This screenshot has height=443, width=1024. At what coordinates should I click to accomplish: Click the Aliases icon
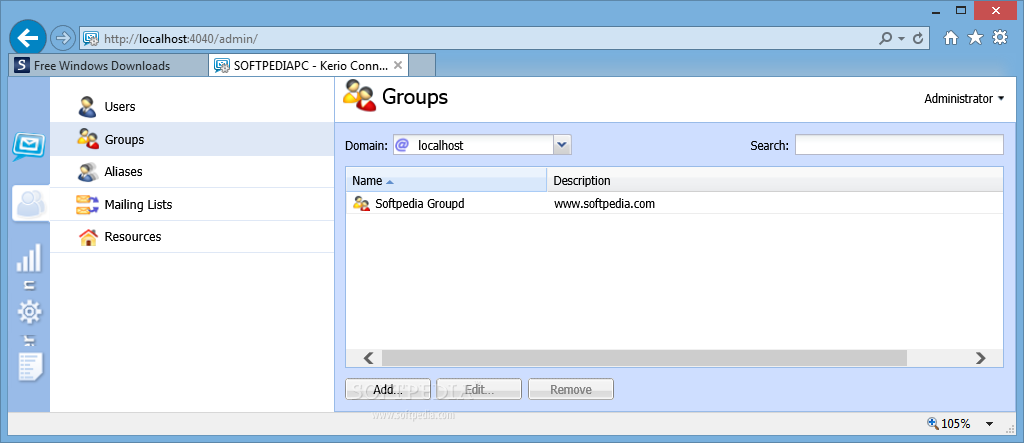click(x=88, y=172)
